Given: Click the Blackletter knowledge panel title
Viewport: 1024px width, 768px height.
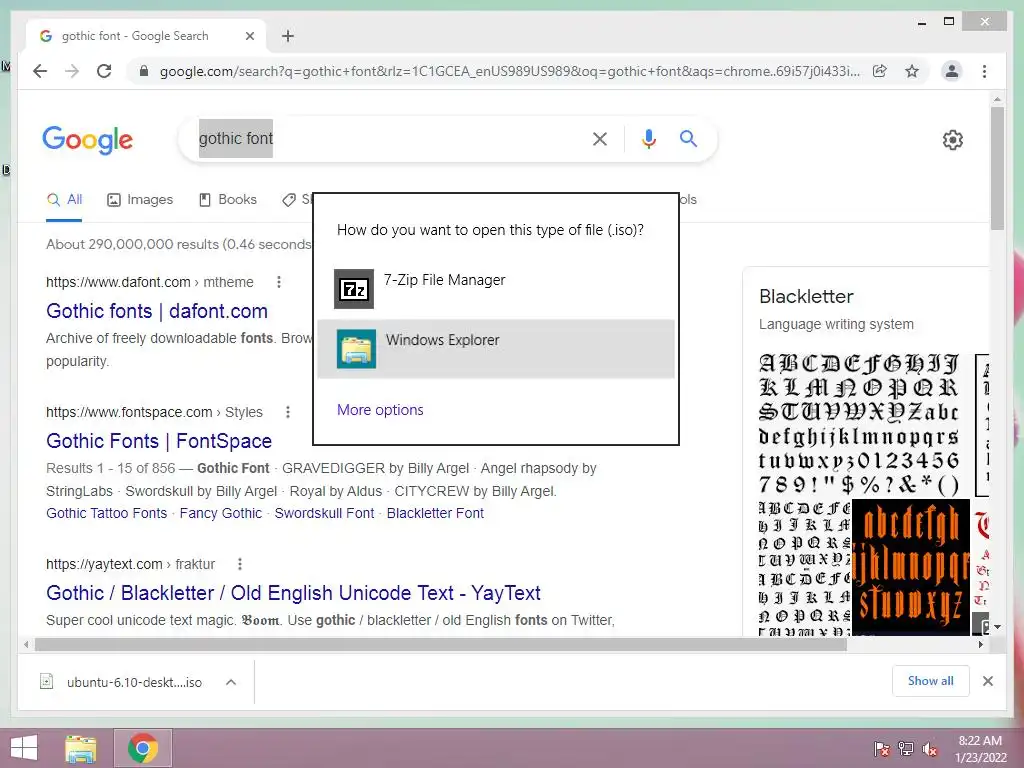Looking at the screenshot, I should pyautogui.click(x=806, y=296).
